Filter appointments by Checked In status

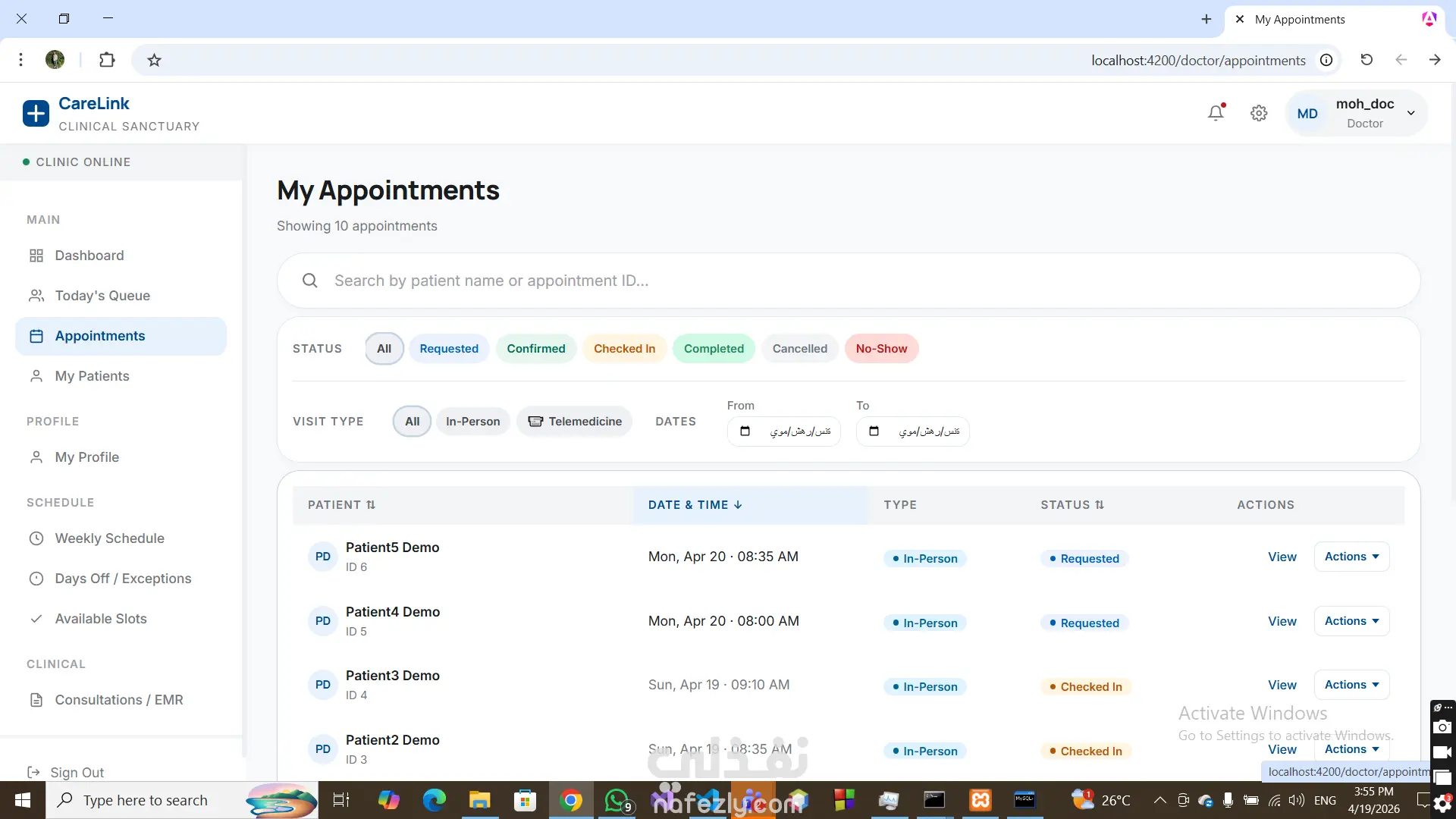coord(624,349)
